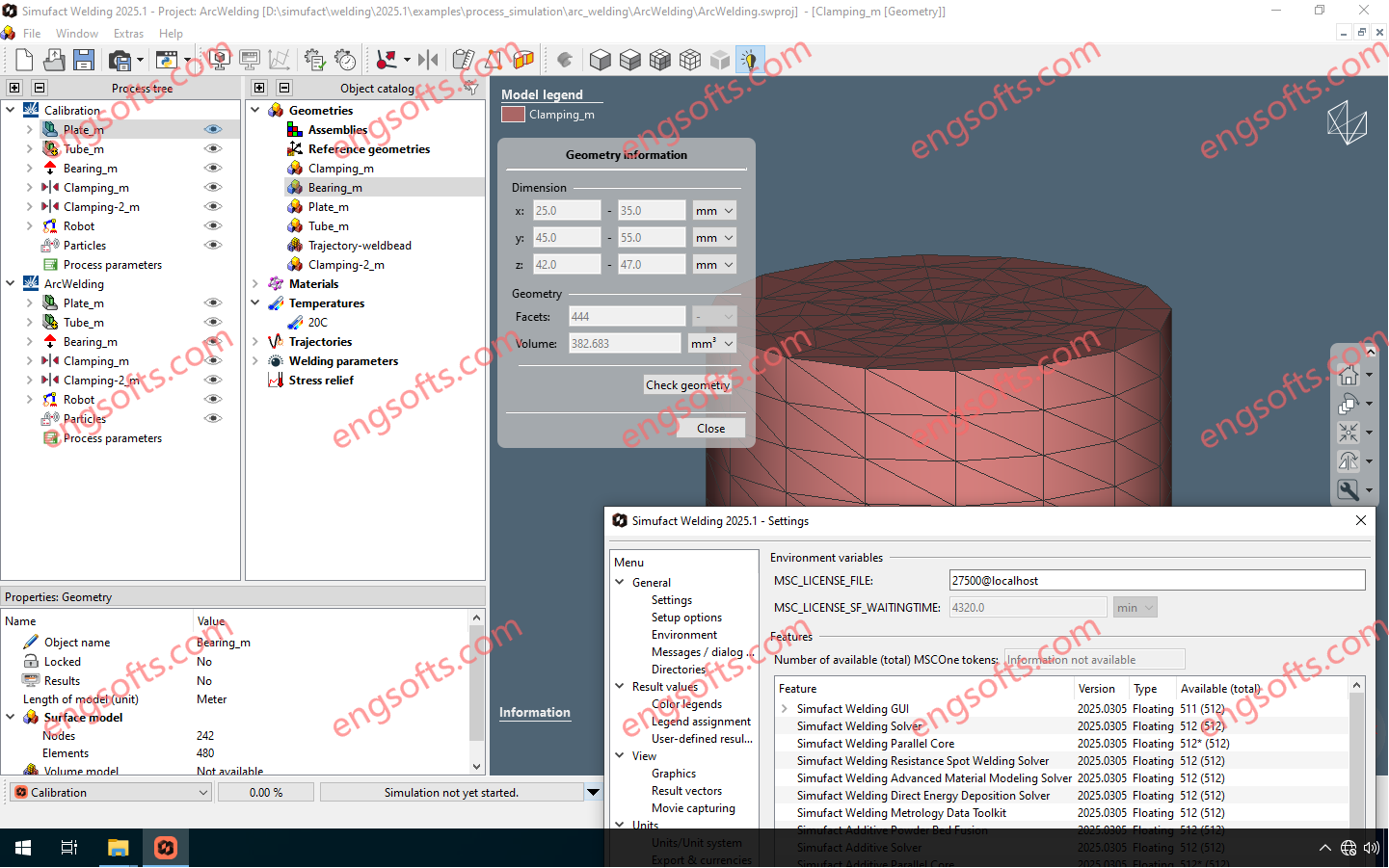Click the Properties panel vertical scrollbar
This screenshot has width=1389, height=868.
tap(476, 690)
